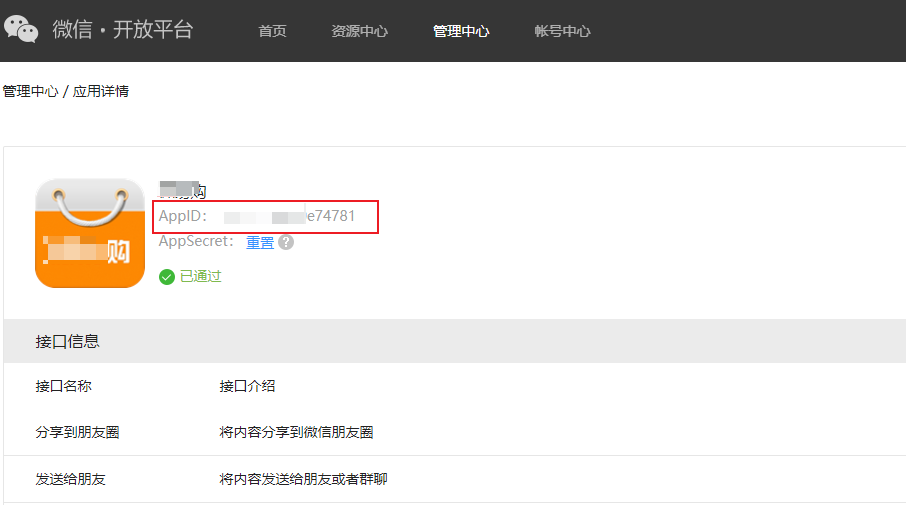Click the question mark help icon beside 重置

tap(286, 242)
